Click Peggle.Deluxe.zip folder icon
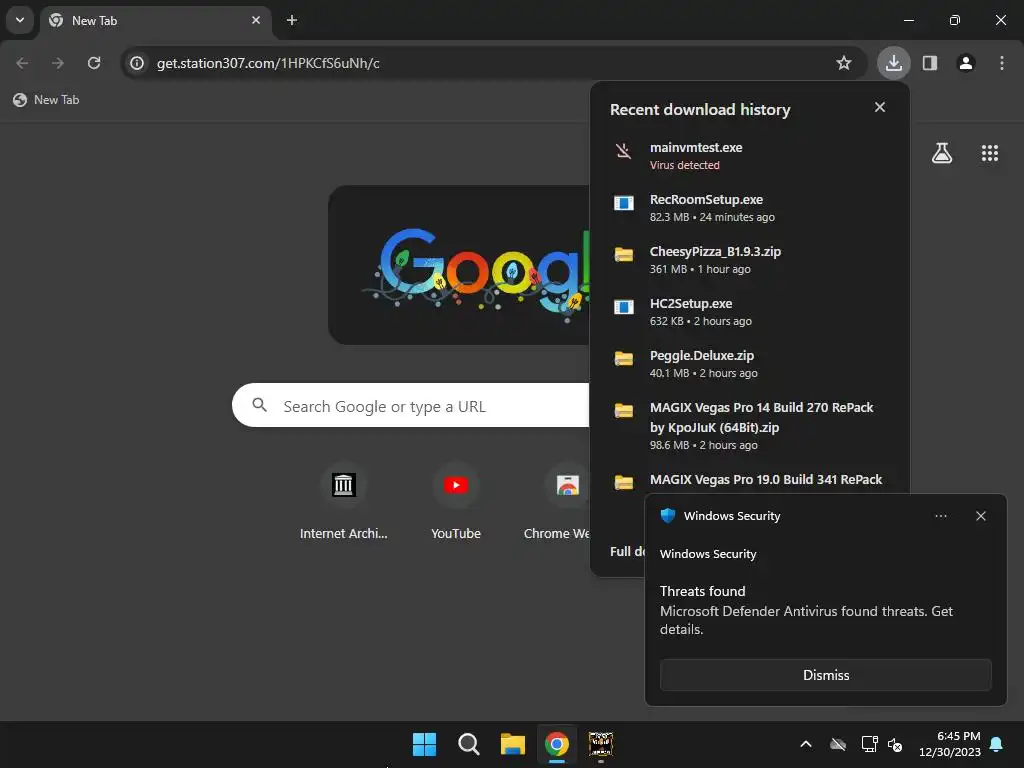This screenshot has height=768, width=1024. [x=624, y=359]
